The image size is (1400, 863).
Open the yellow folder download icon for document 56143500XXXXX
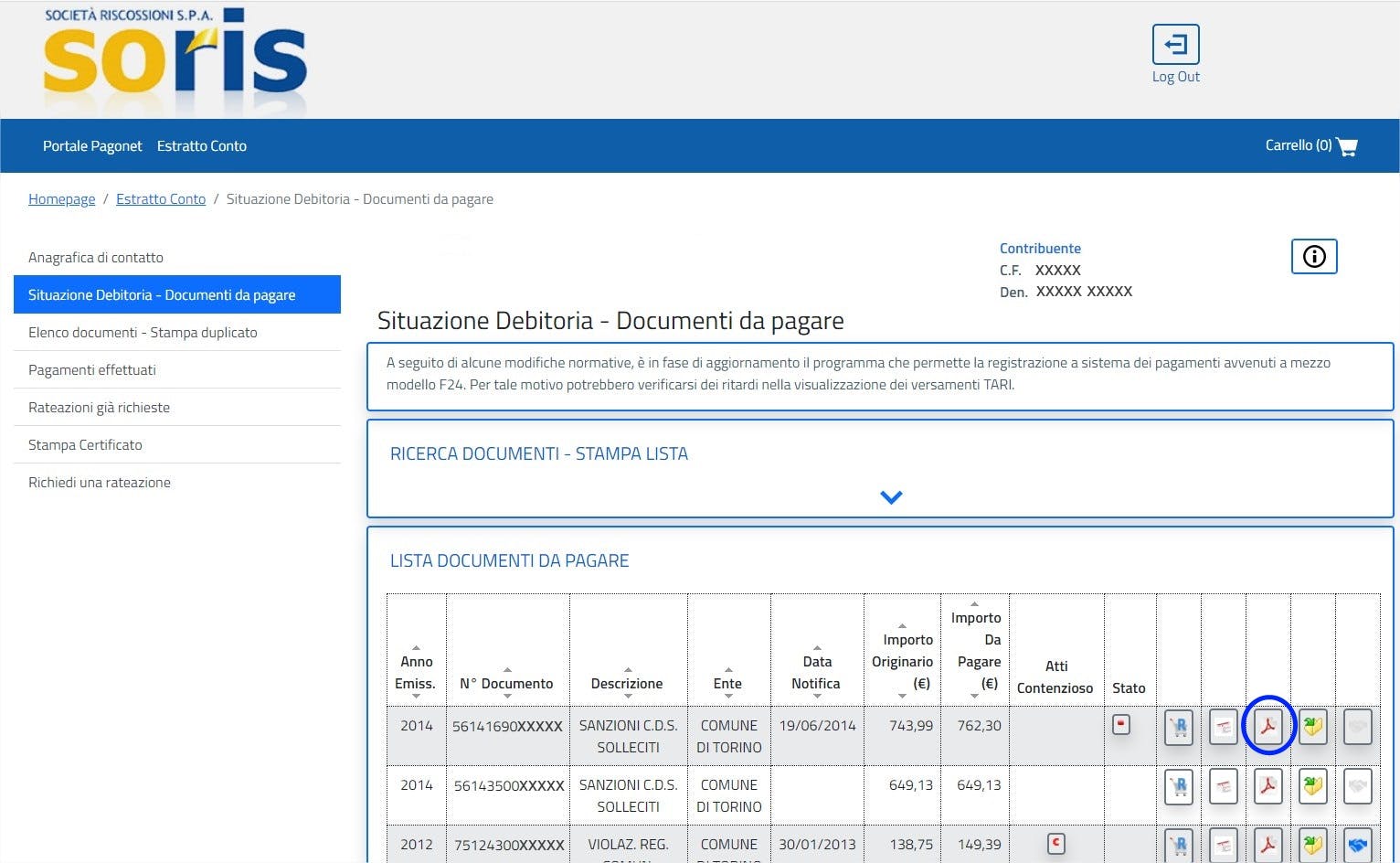(1312, 786)
